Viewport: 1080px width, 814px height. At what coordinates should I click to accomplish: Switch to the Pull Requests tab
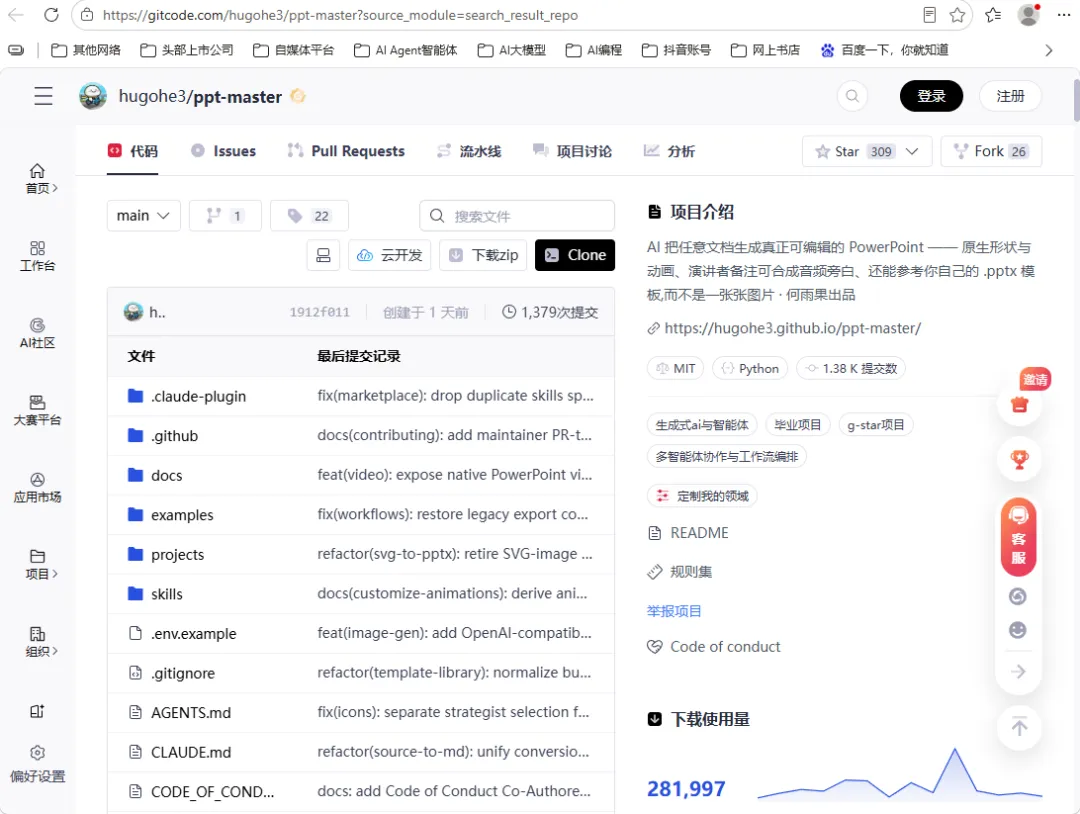346,152
